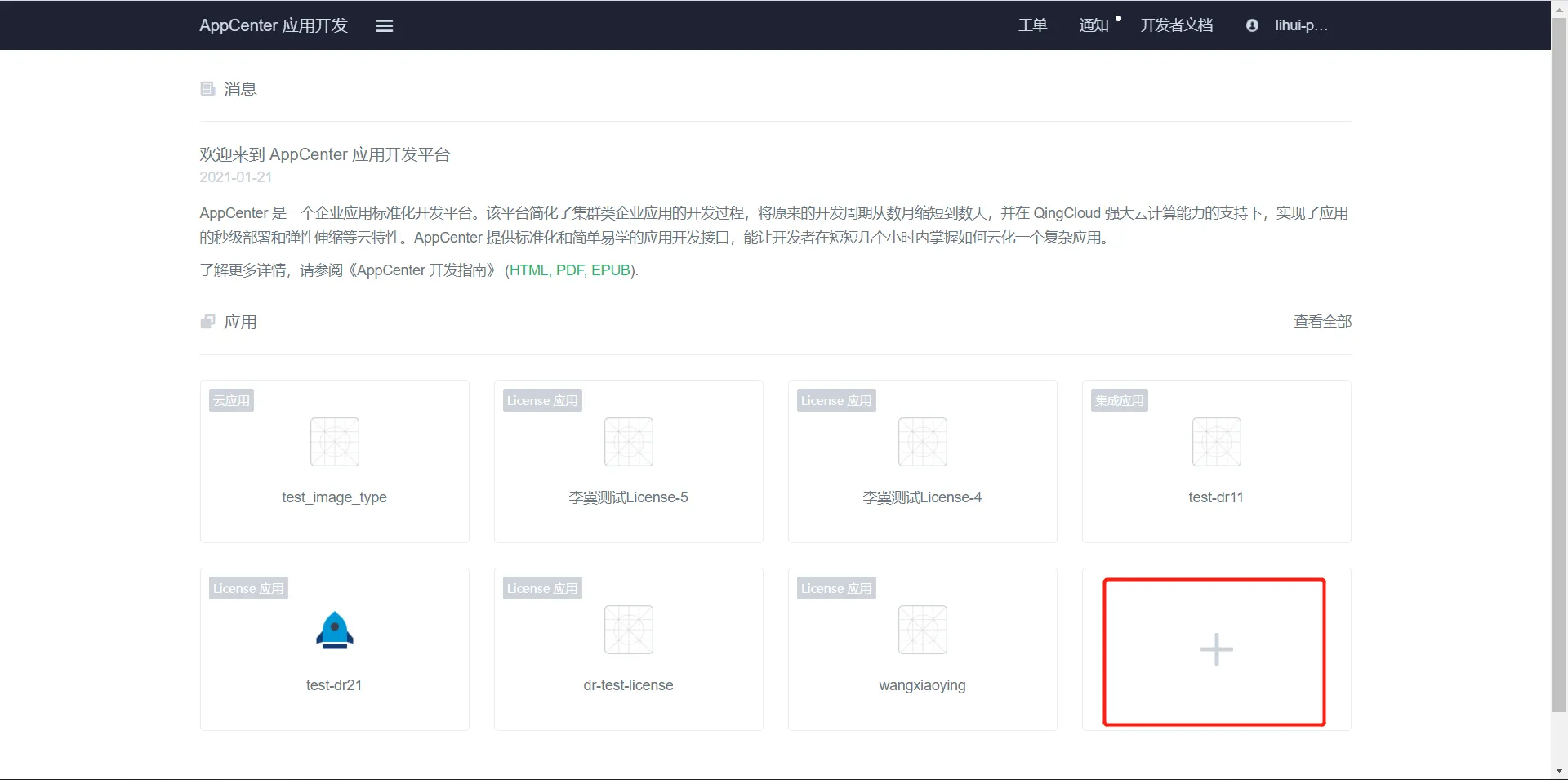
Task: Click License 应用 tag on wangxiaoying card
Action: [836, 588]
